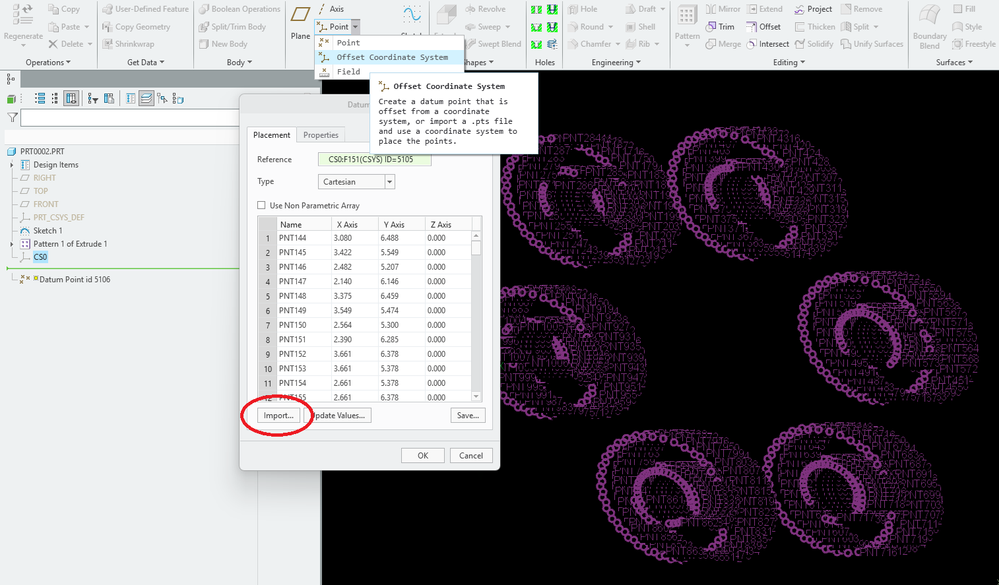This screenshot has width=999, height=585.
Task: Enable Use Non Parametric Array checkbox
Action: 262,205
